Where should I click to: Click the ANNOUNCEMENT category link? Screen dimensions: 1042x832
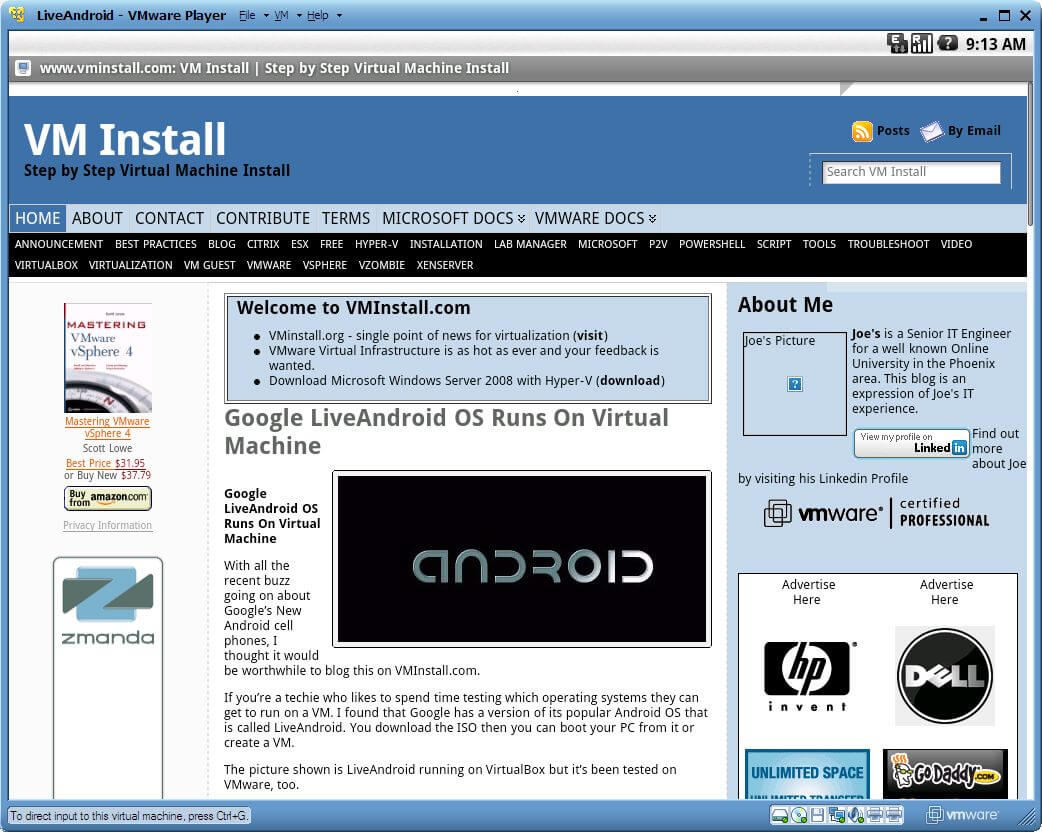click(x=59, y=245)
